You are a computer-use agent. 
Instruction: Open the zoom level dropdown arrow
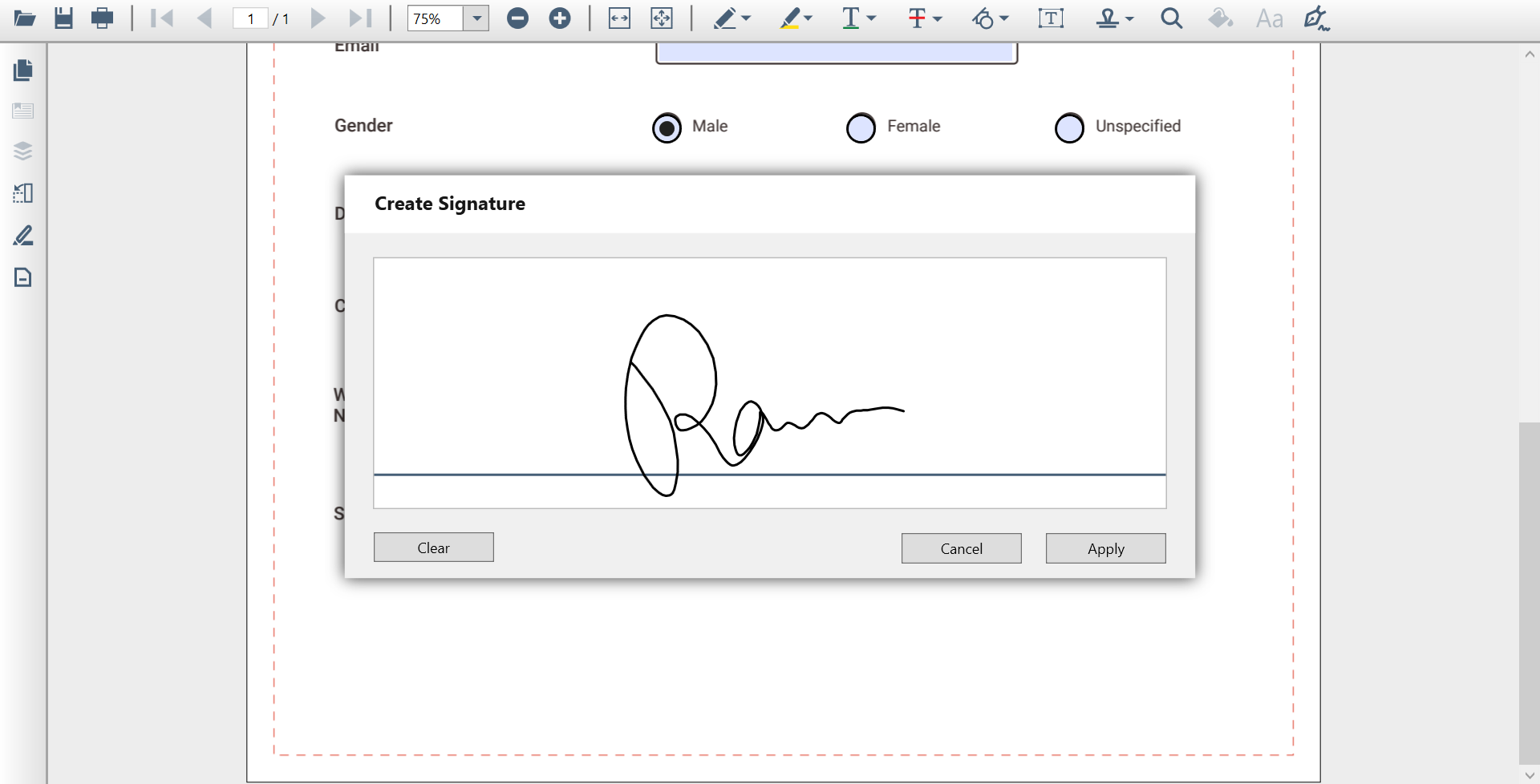tap(476, 18)
